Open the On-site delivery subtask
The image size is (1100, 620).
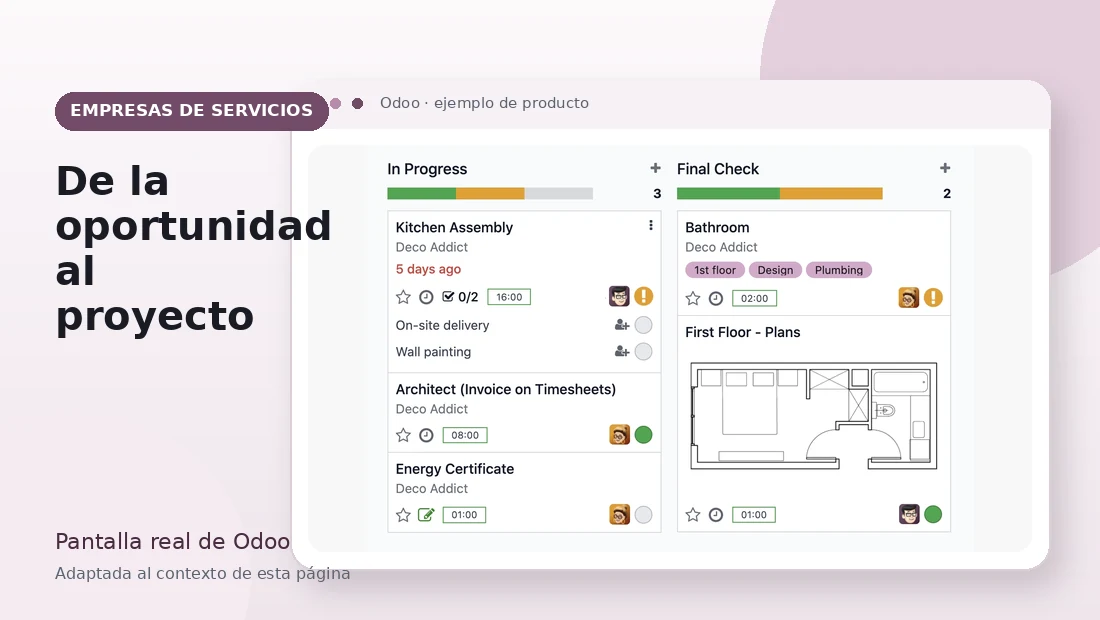tap(442, 325)
